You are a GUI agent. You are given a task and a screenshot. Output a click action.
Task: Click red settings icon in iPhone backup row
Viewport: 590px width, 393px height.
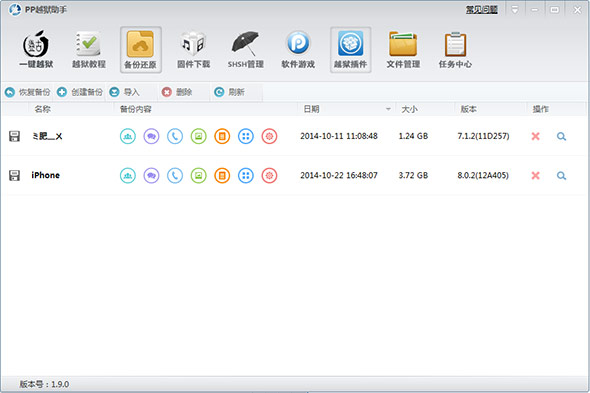(269, 175)
